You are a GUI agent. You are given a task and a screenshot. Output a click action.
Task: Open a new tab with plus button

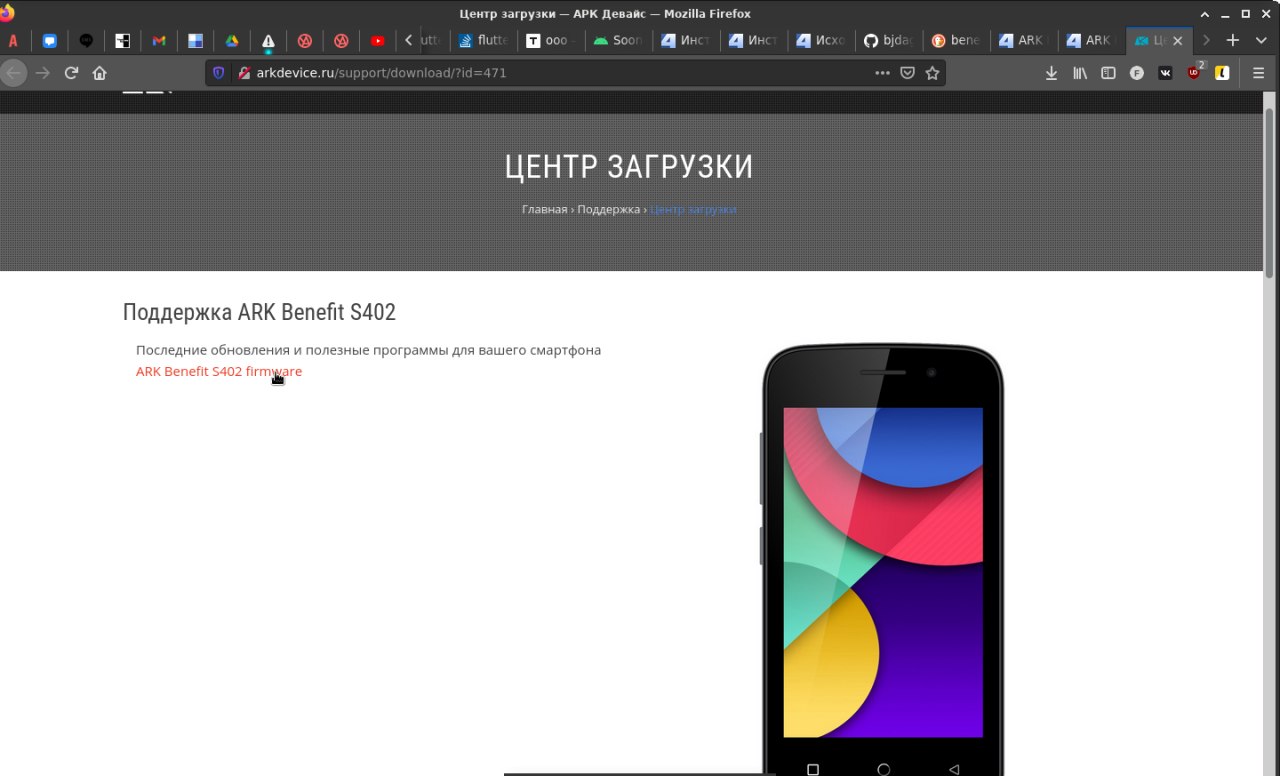(1233, 41)
